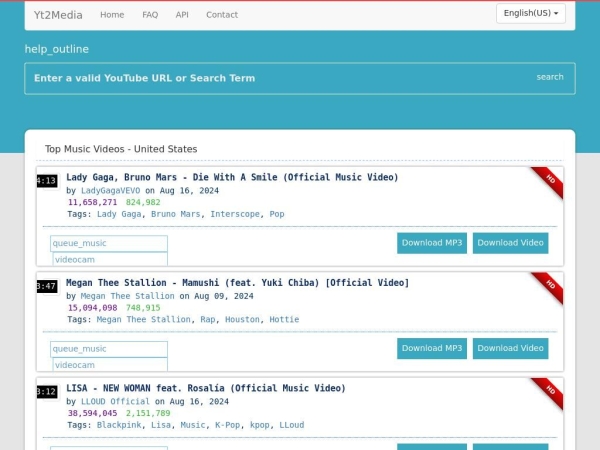This screenshot has height=450, width=600.
Task: Open the API menu item
Action: (182, 15)
